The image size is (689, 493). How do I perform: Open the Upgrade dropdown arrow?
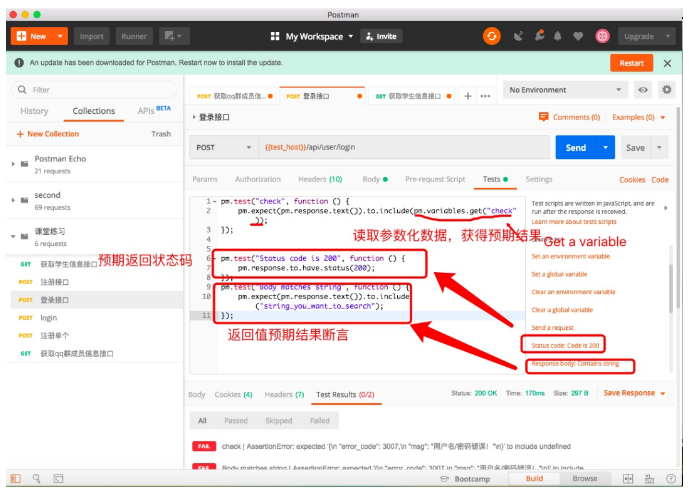tap(668, 36)
